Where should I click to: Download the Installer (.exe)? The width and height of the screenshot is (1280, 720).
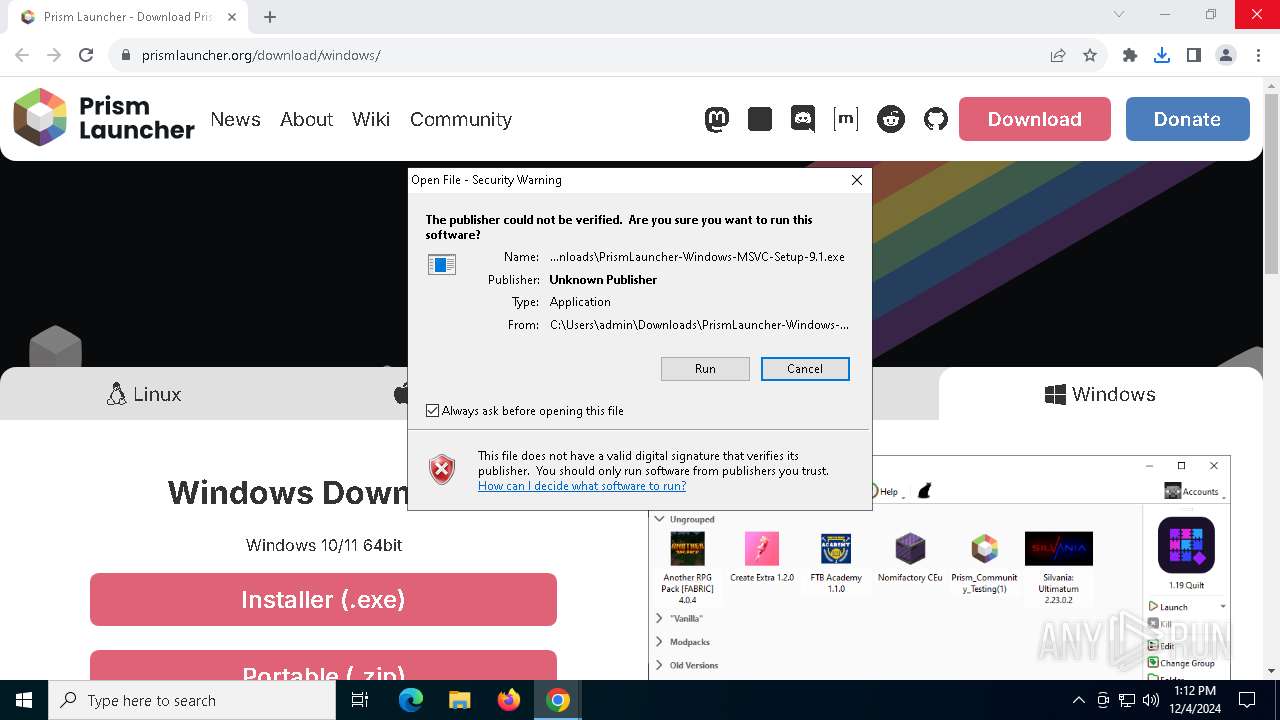pyautogui.click(x=323, y=599)
